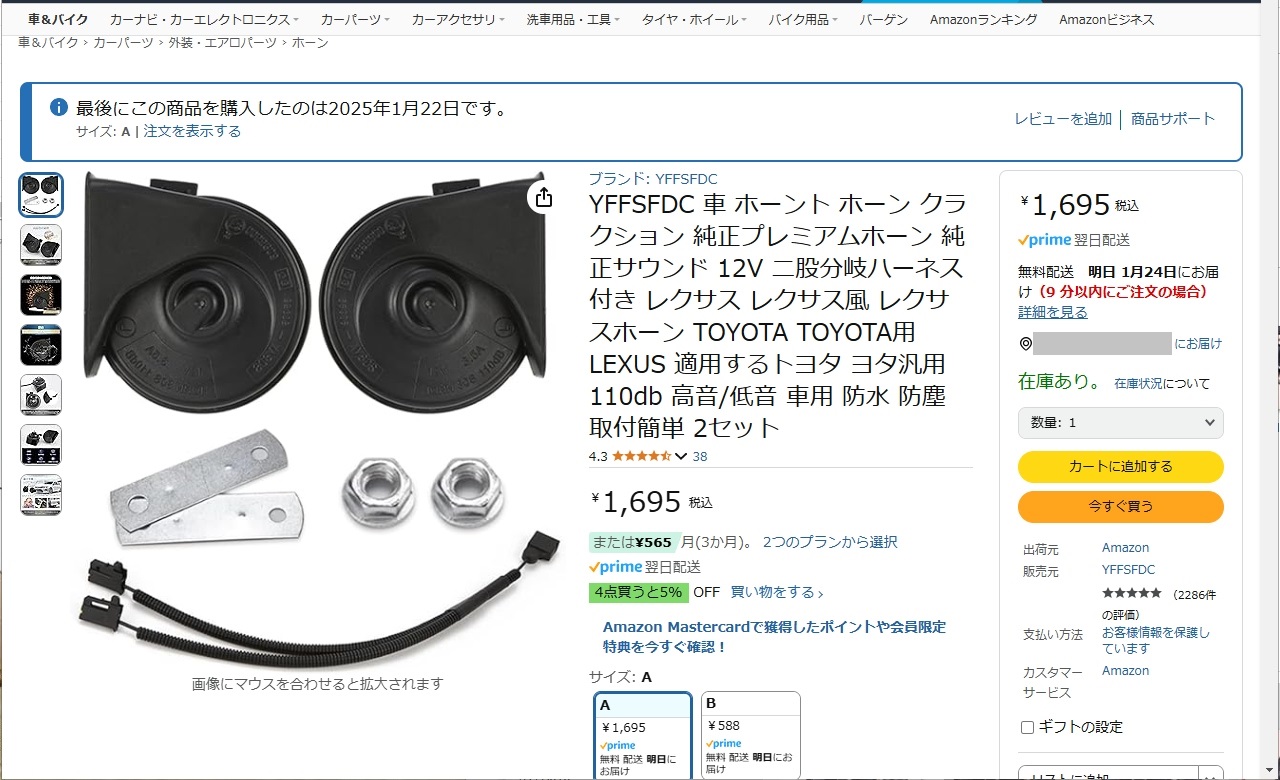Click the blue info icon in purchase banner
This screenshot has height=780, width=1280.
[59, 107]
